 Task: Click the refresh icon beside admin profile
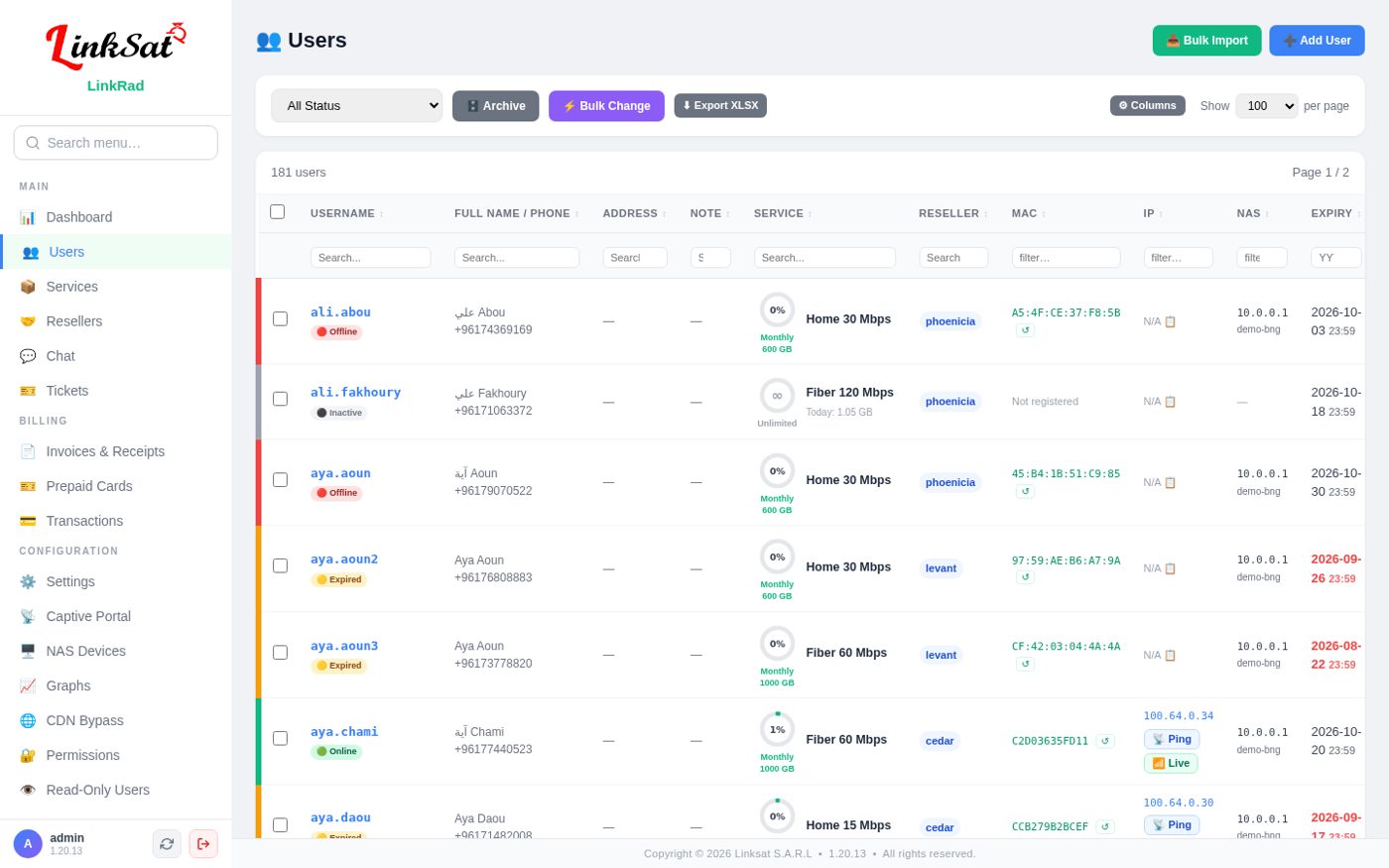coord(167,843)
